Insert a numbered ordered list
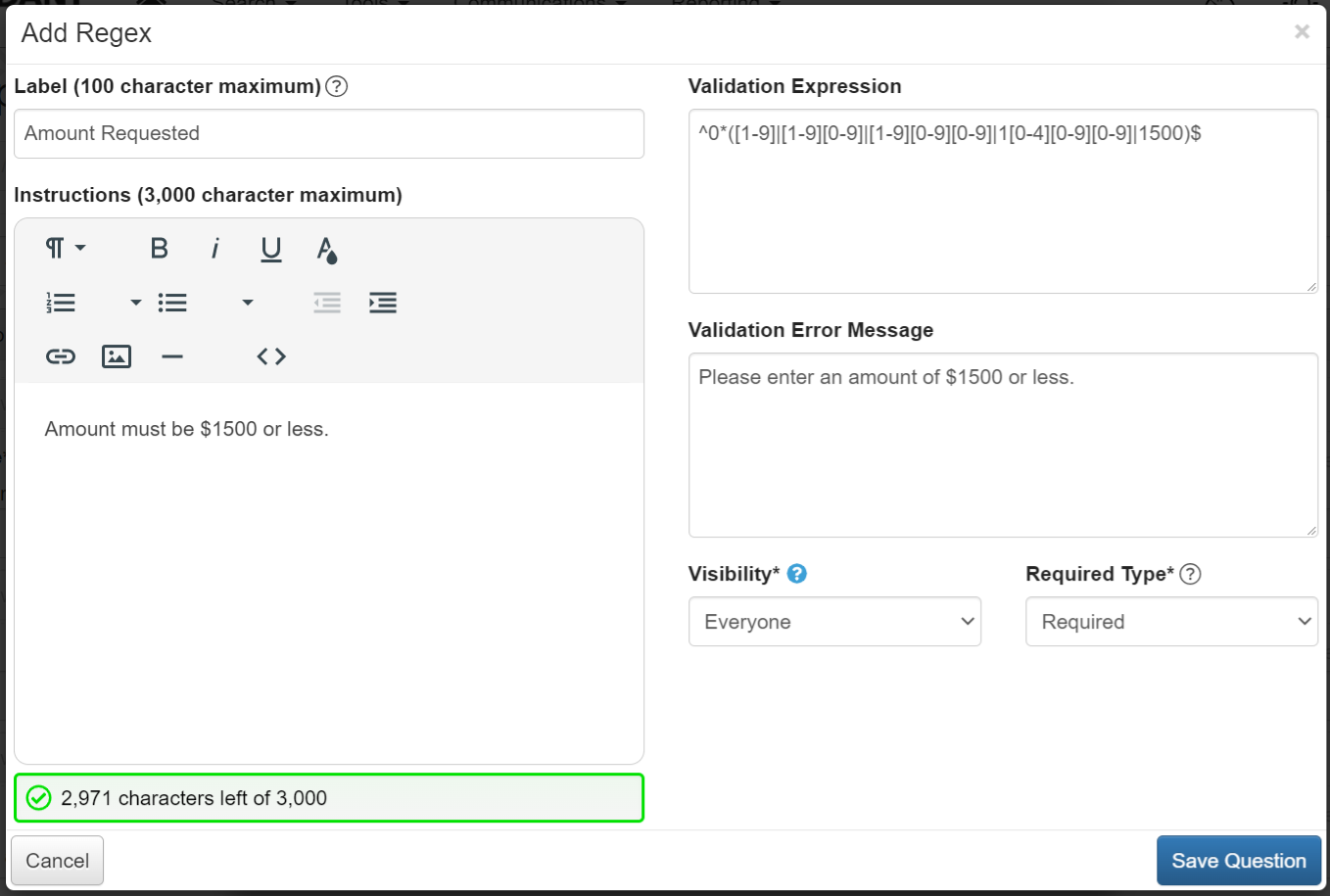 (61, 303)
